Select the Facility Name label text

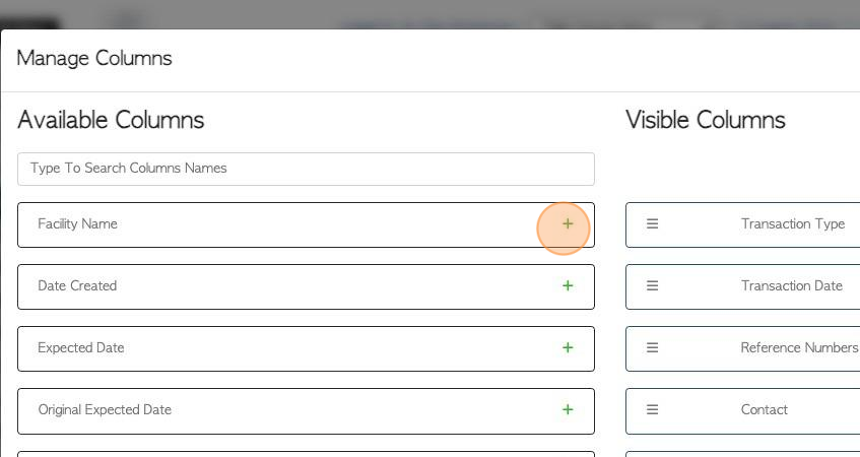click(x=77, y=224)
